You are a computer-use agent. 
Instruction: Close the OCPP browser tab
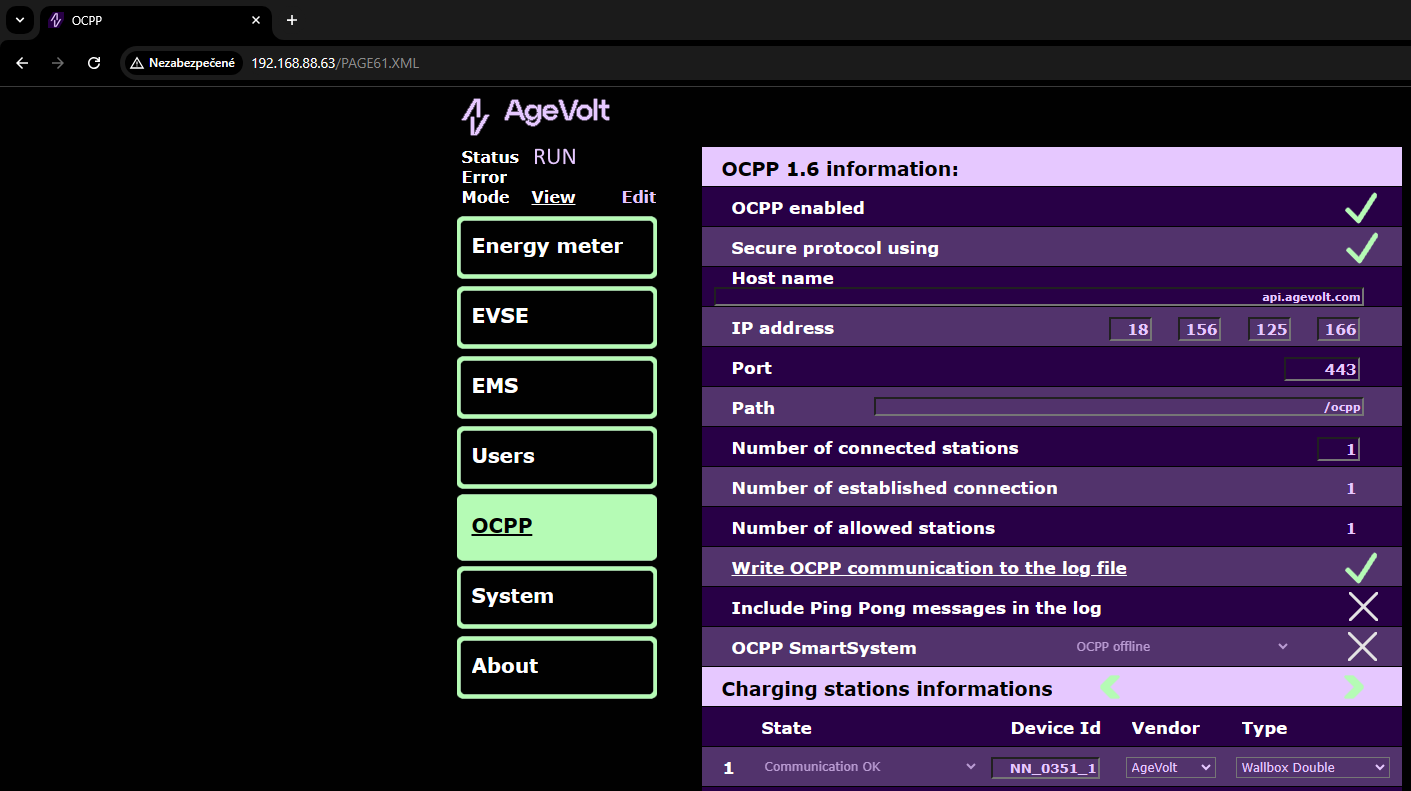[x=256, y=20]
